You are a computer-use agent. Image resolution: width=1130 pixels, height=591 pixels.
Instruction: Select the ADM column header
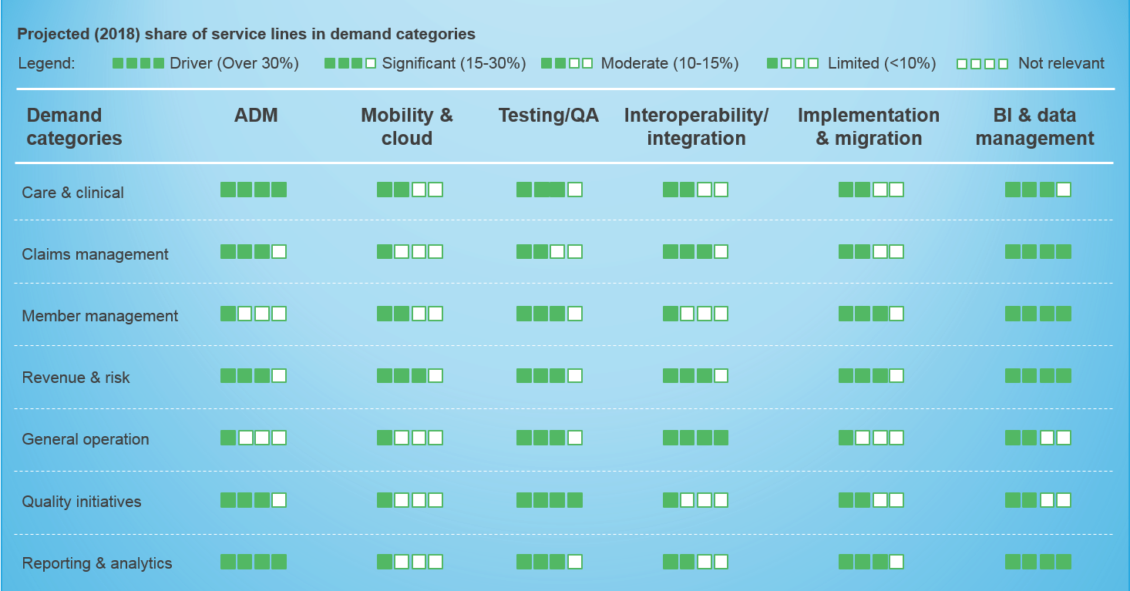pyautogui.click(x=256, y=115)
